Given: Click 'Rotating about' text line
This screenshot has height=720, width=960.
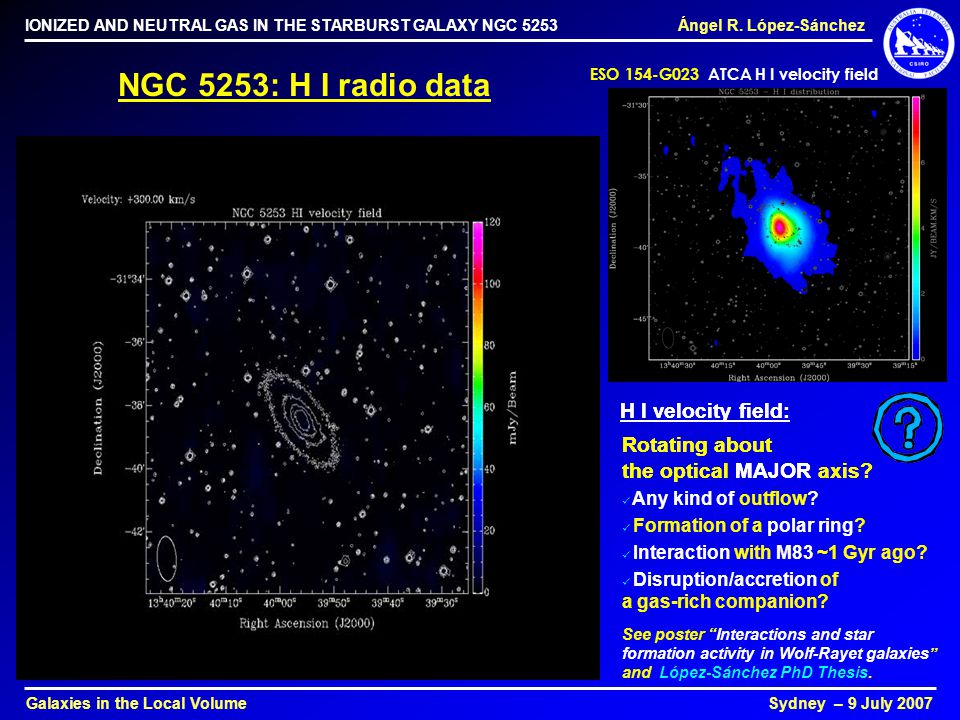Looking at the screenshot, I should tap(697, 445).
